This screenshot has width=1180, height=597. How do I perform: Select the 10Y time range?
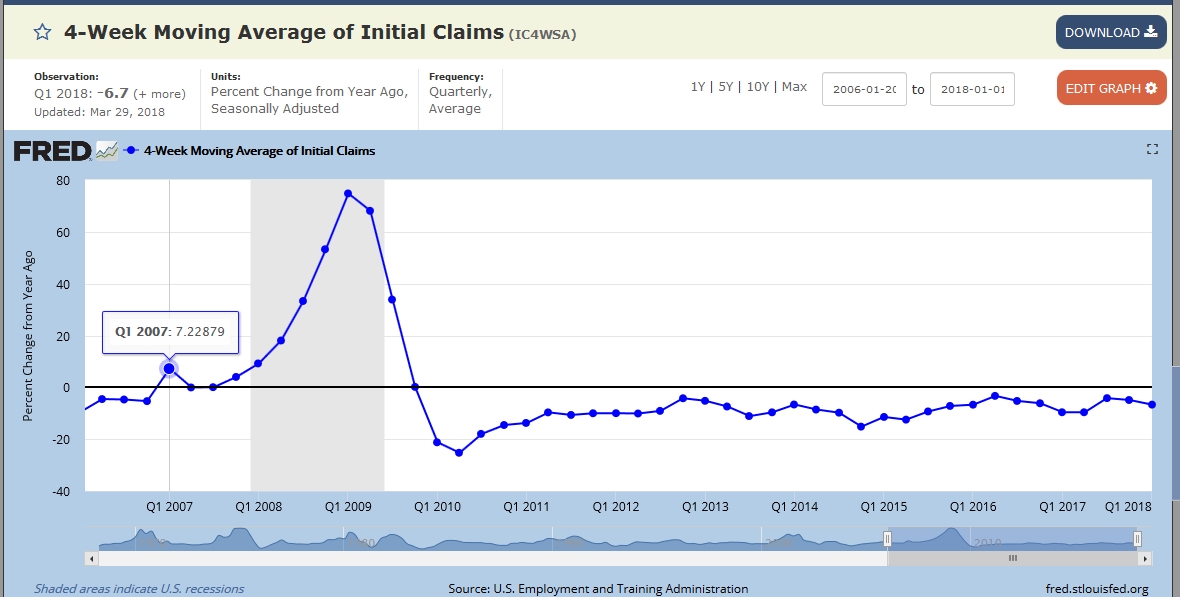(x=757, y=87)
